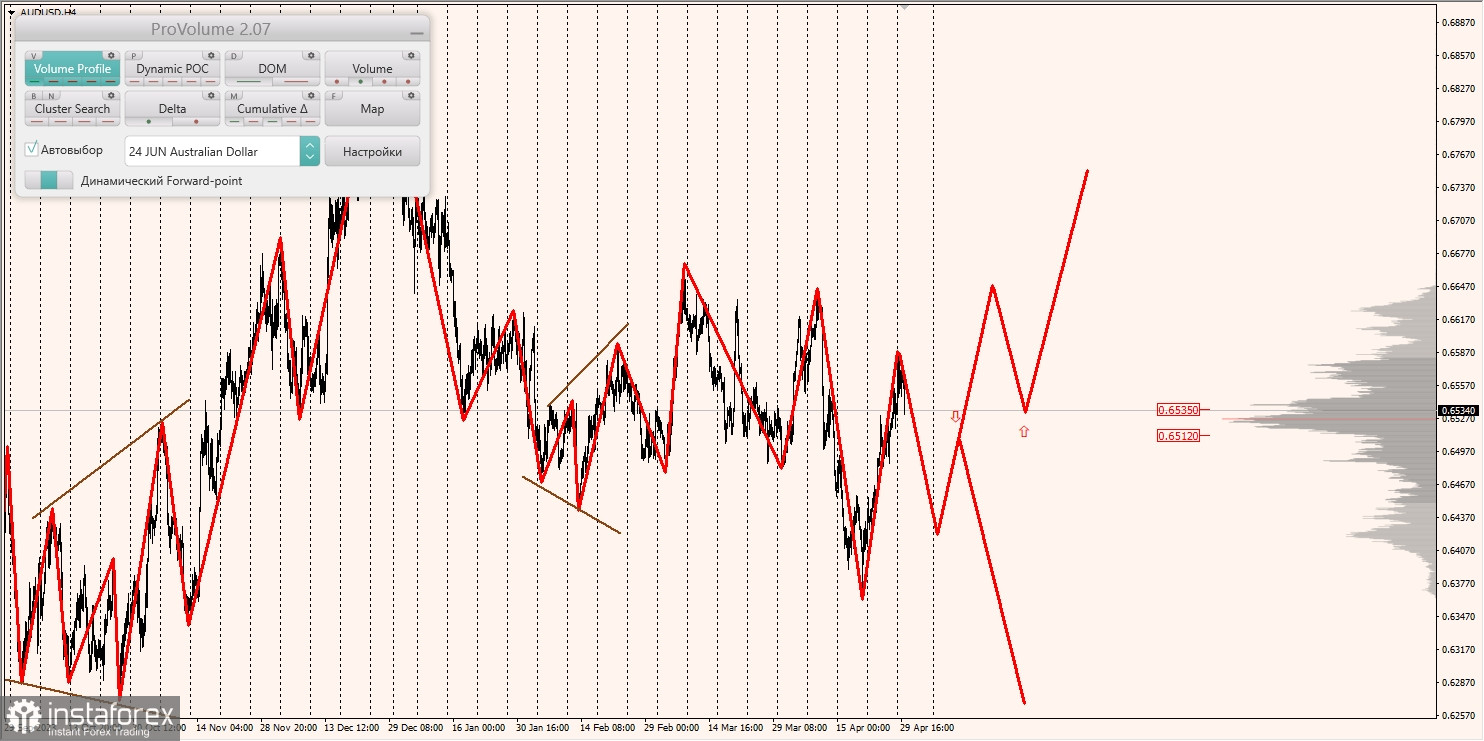1484x741 pixels.
Task: Select red dot segment under Delta
Action: click(x=196, y=122)
